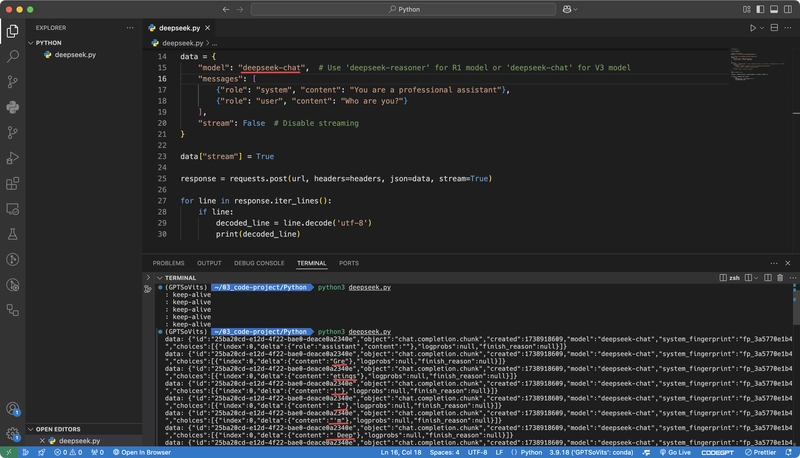Click the LF end-of-line indicator
Image resolution: width=800 pixels, height=458 pixels.
(x=499, y=452)
